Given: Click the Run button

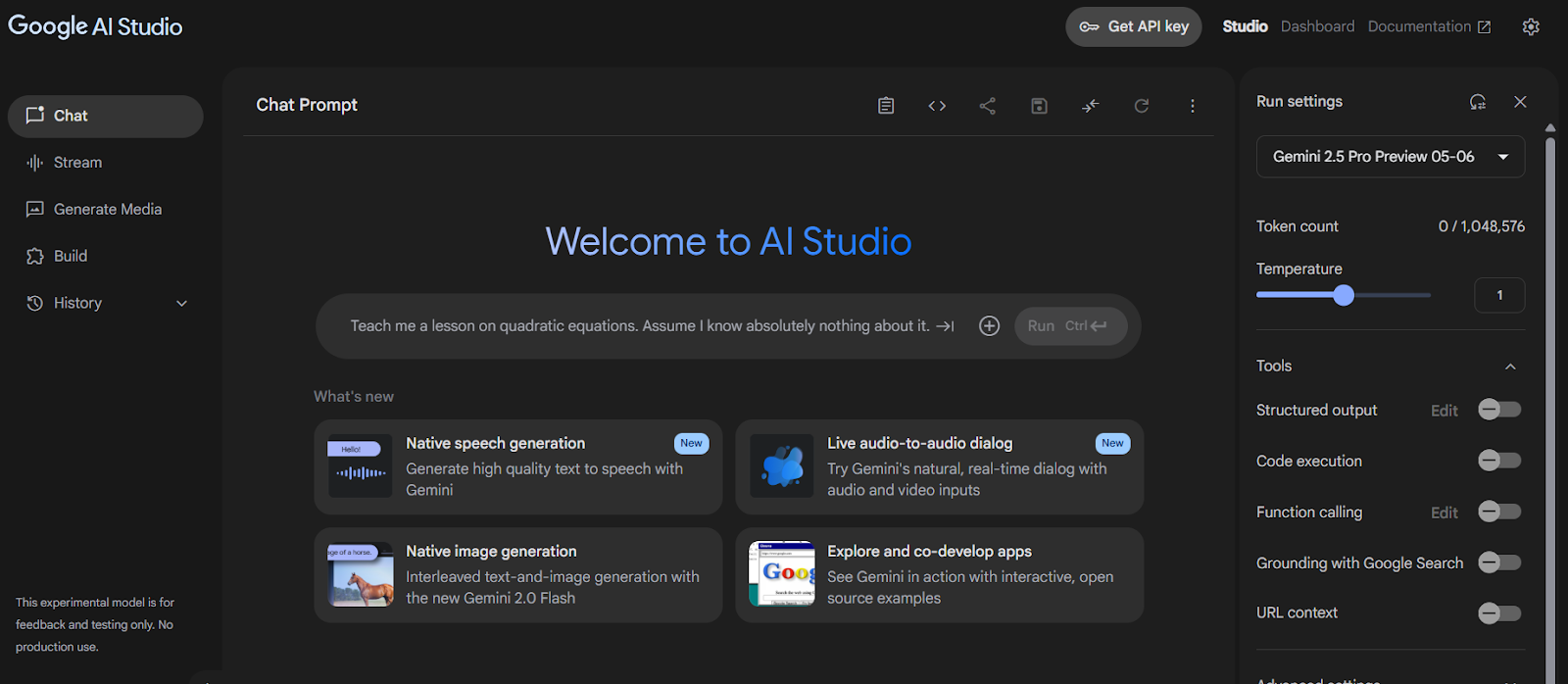Looking at the screenshot, I should coord(1070,326).
